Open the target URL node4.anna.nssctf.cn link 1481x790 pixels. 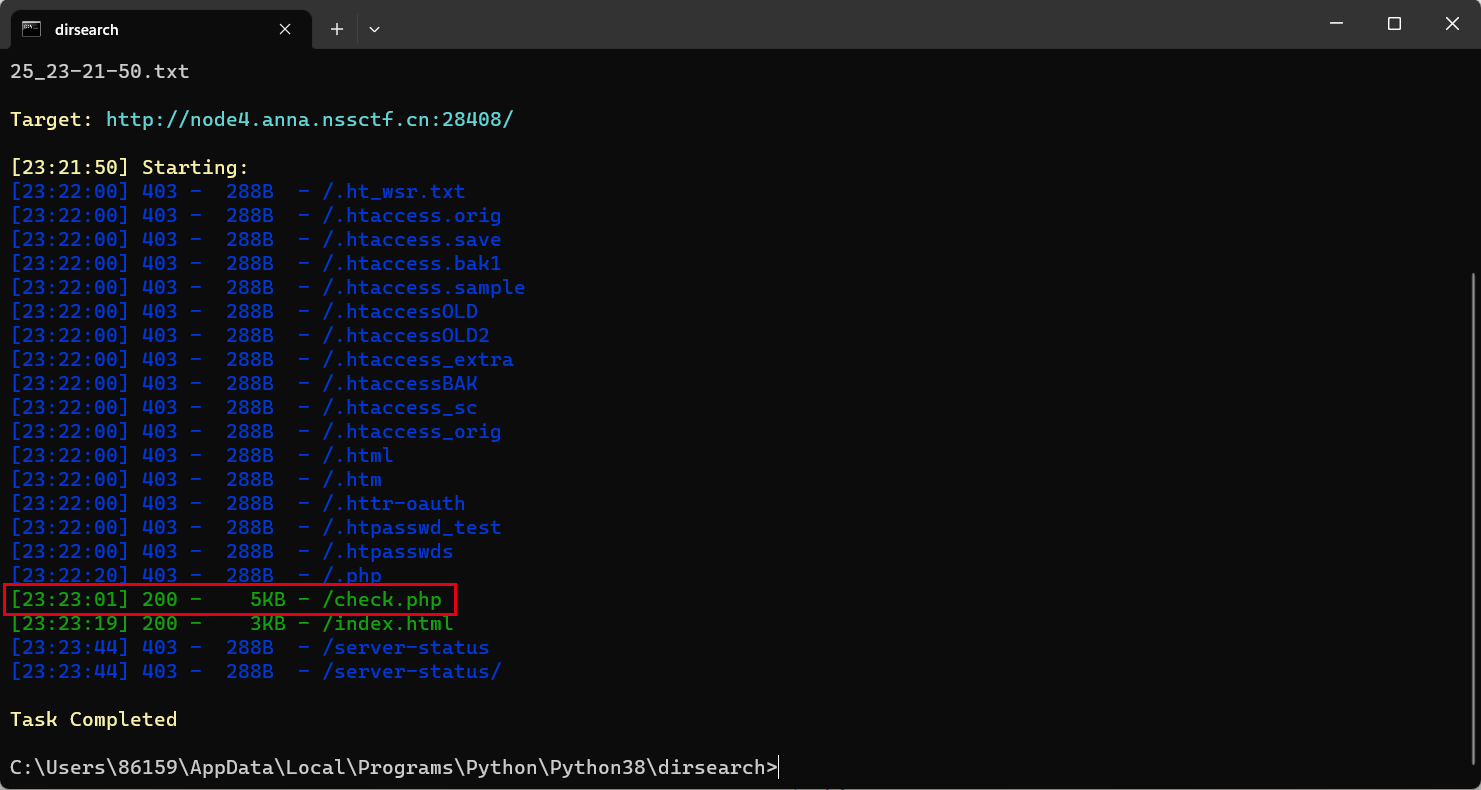click(x=310, y=119)
